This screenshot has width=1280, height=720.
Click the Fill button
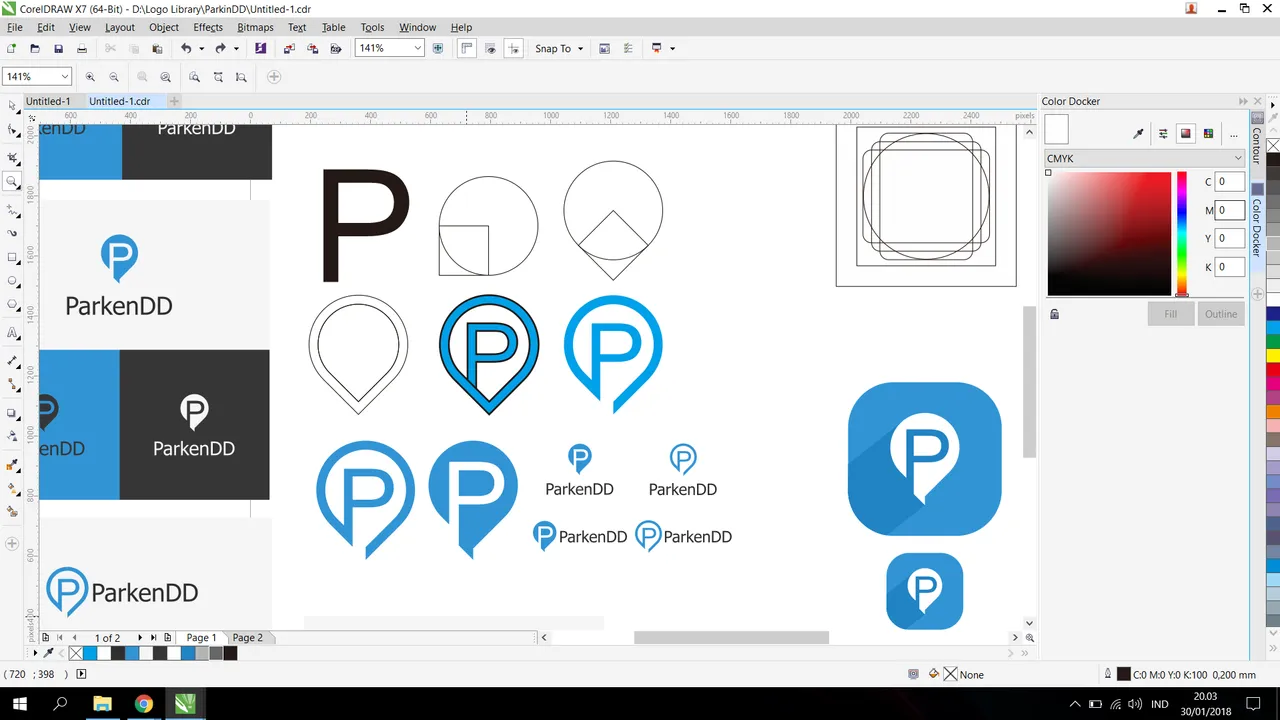coord(1170,314)
